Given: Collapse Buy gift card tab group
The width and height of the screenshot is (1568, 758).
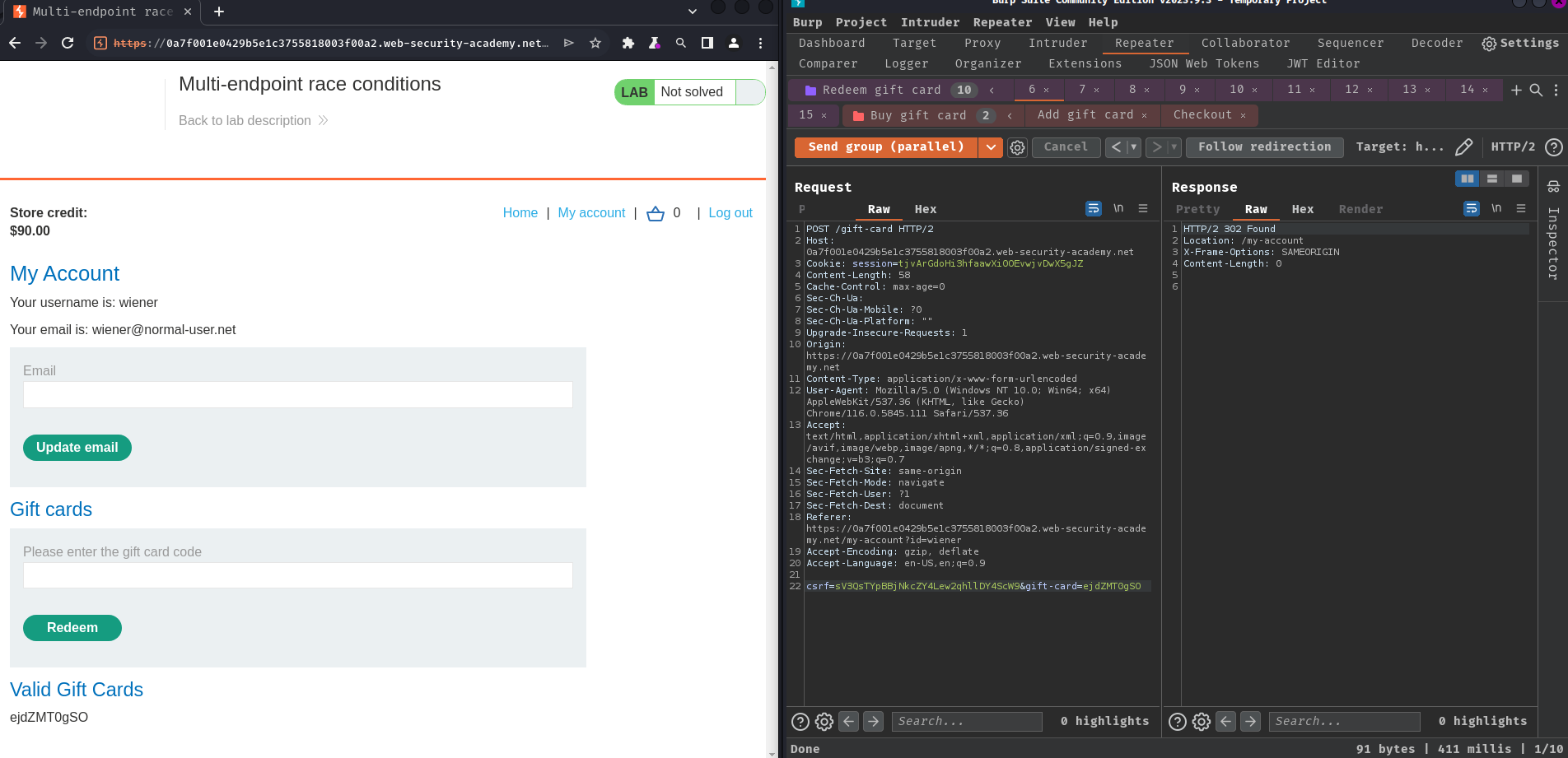Looking at the screenshot, I should [x=1010, y=116].
